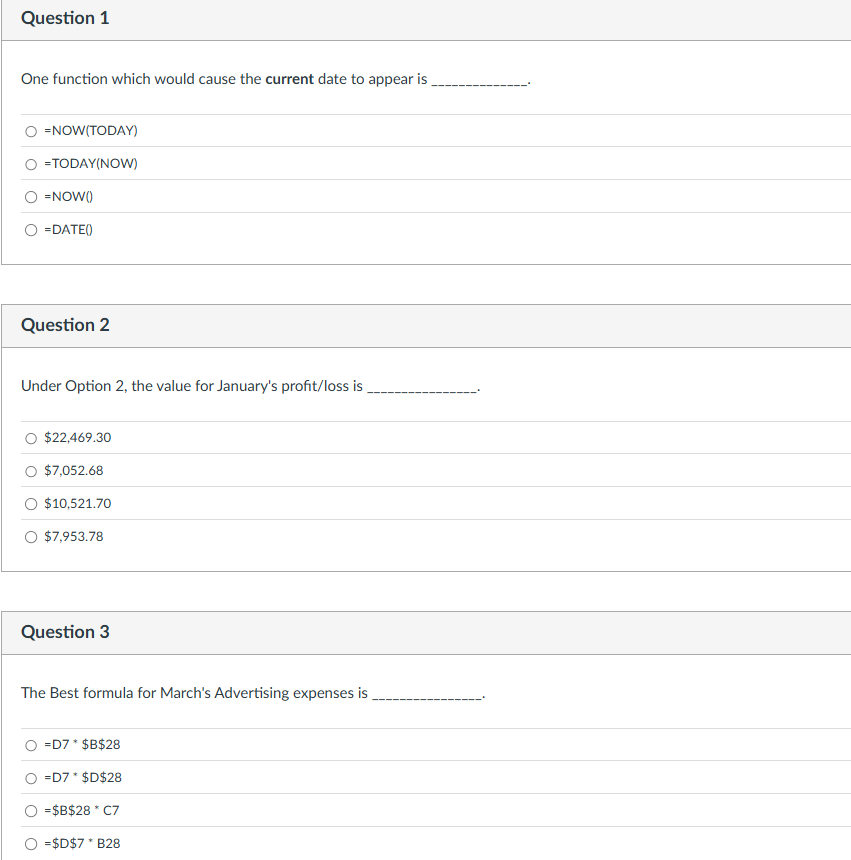
Task: Select the =TODAY(NOW) answer option
Action: point(31,163)
